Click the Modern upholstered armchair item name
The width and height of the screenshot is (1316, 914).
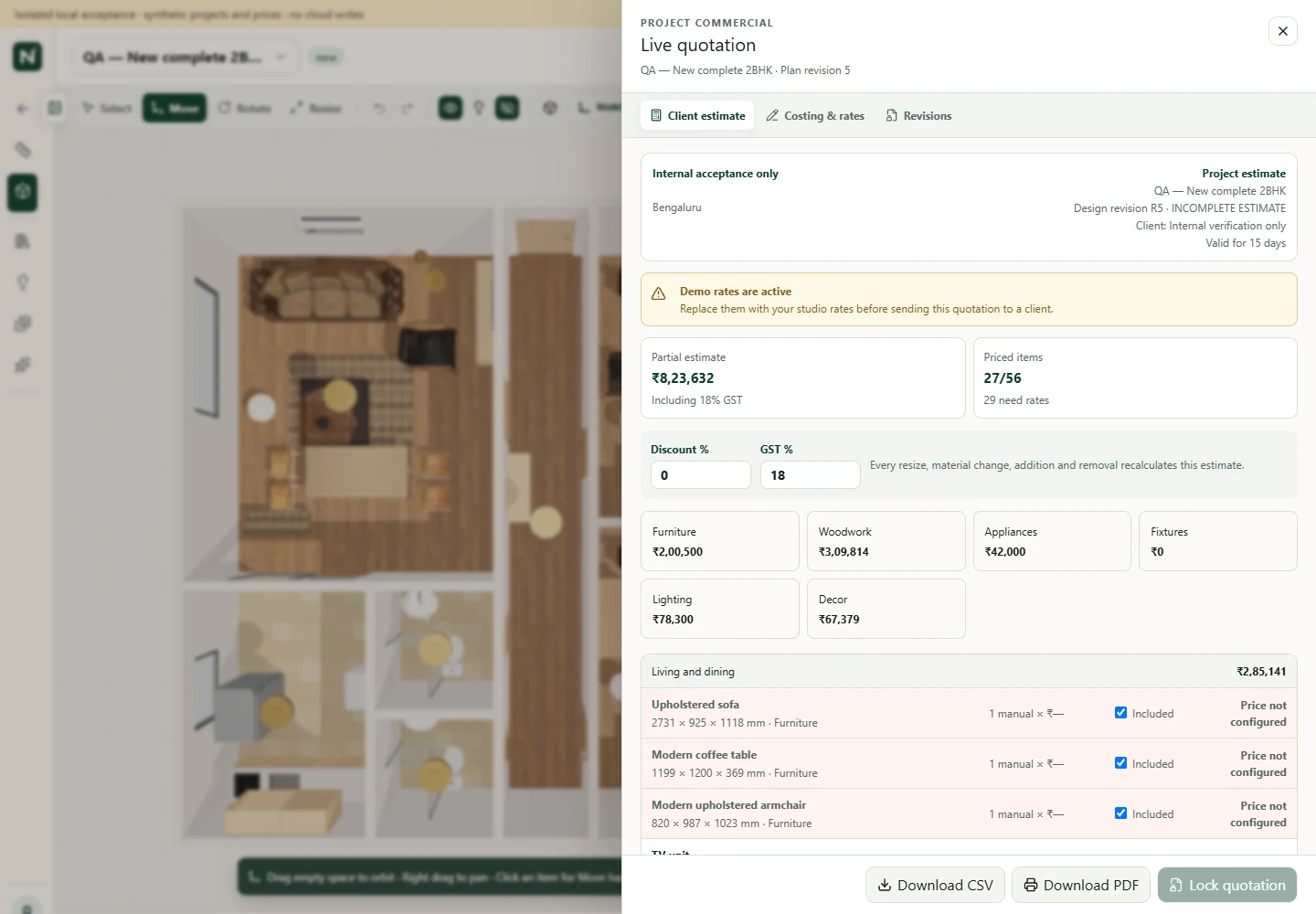tap(728, 805)
